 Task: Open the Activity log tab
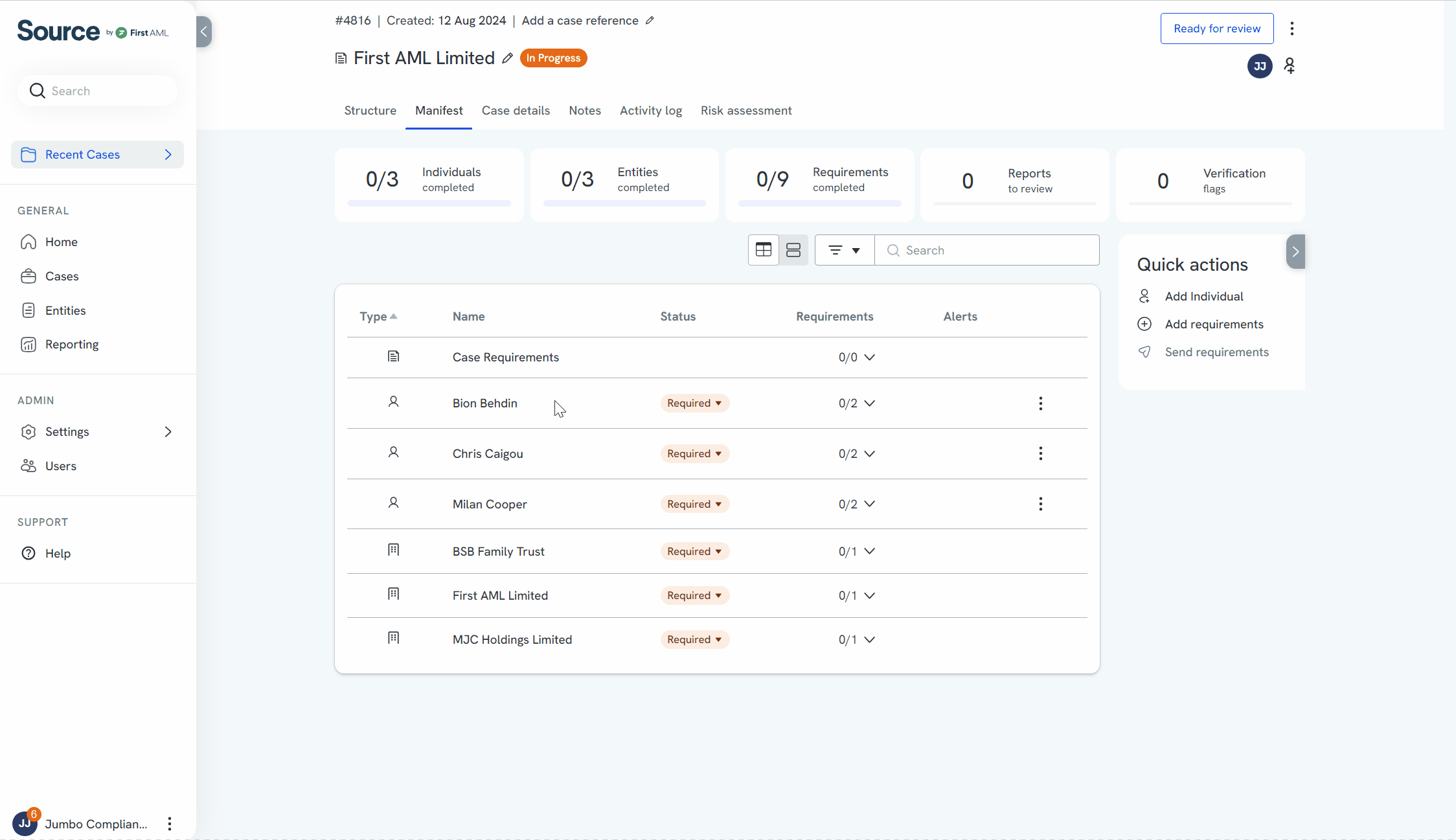pyautogui.click(x=650, y=111)
